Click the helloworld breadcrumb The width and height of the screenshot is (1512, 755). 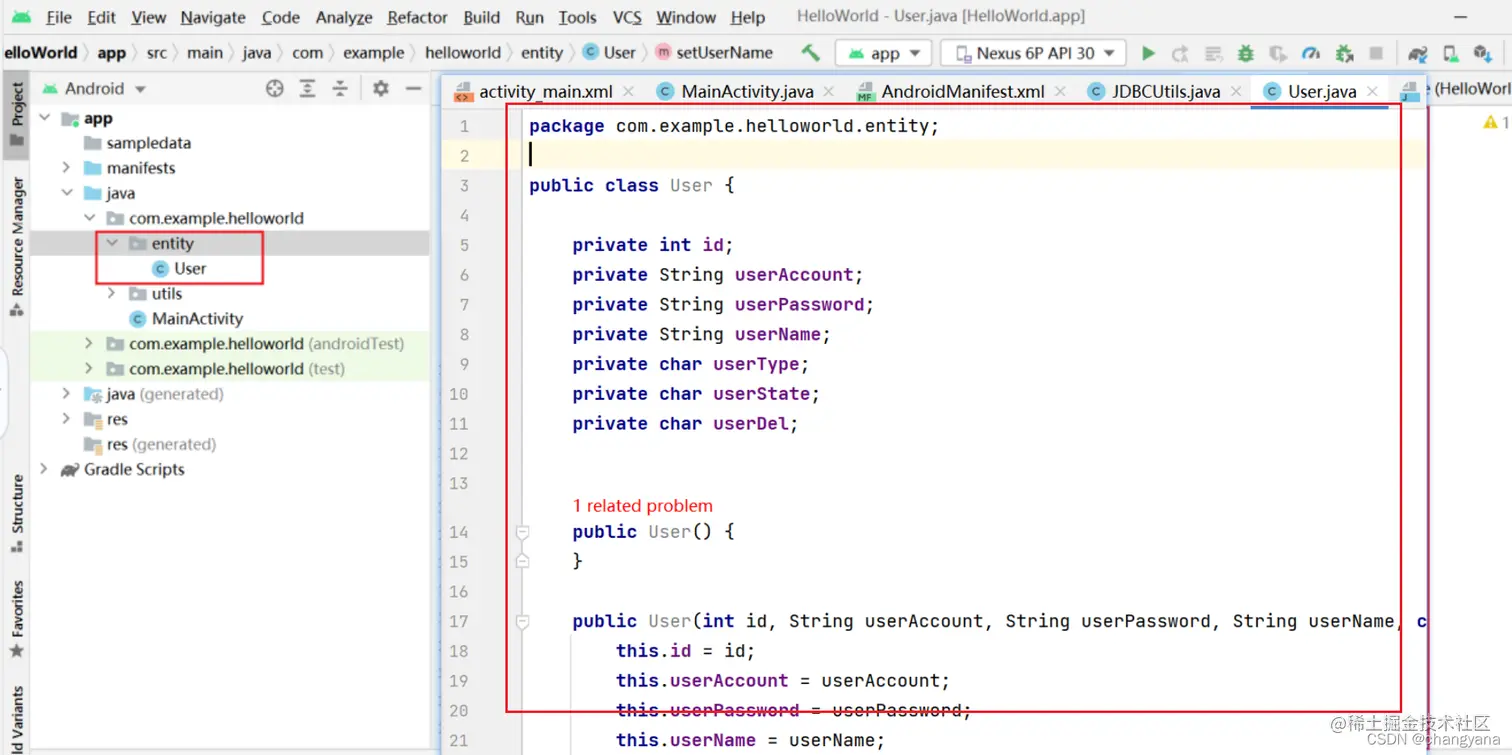(x=462, y=53)
